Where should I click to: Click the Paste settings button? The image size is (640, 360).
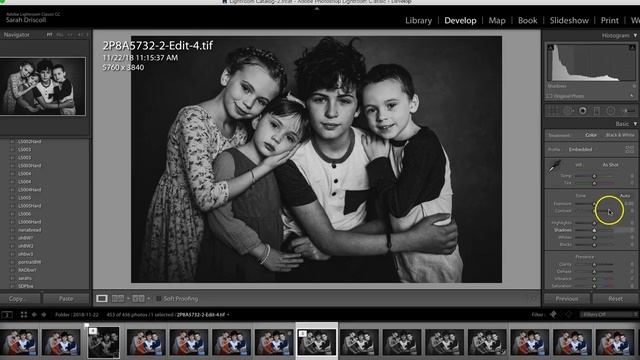[66, 299]
